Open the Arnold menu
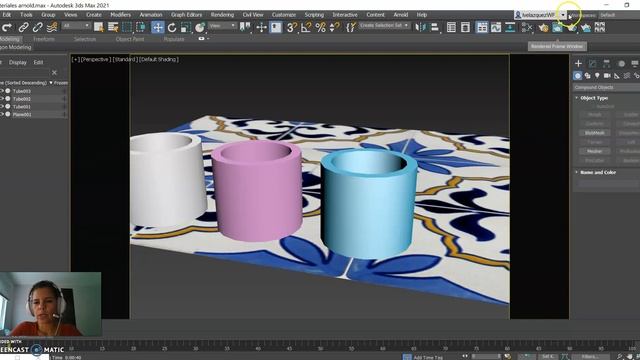The width and height of the screenshot is (640, 360). 400,15
